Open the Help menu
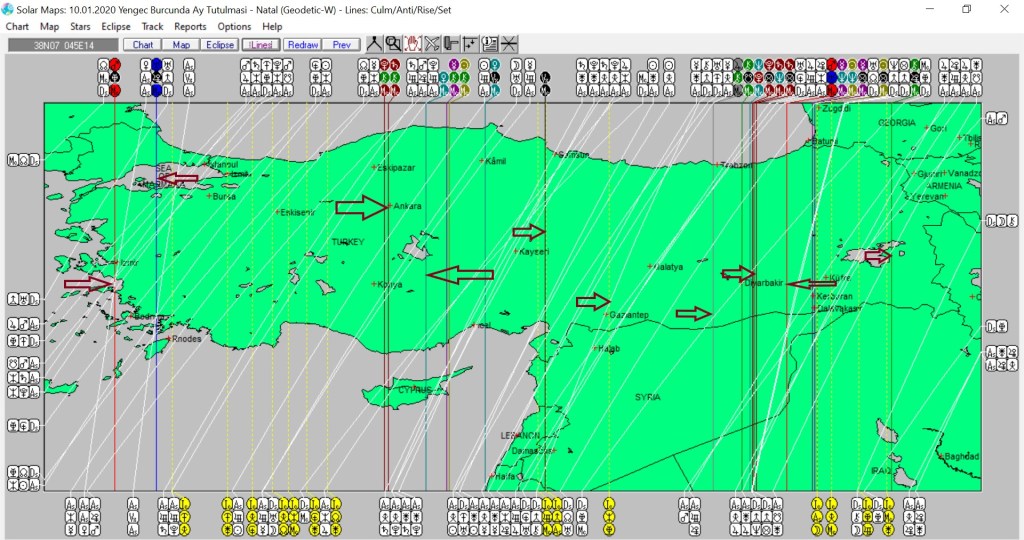This screenshot has height=540, width=1024. click(272, 26)
